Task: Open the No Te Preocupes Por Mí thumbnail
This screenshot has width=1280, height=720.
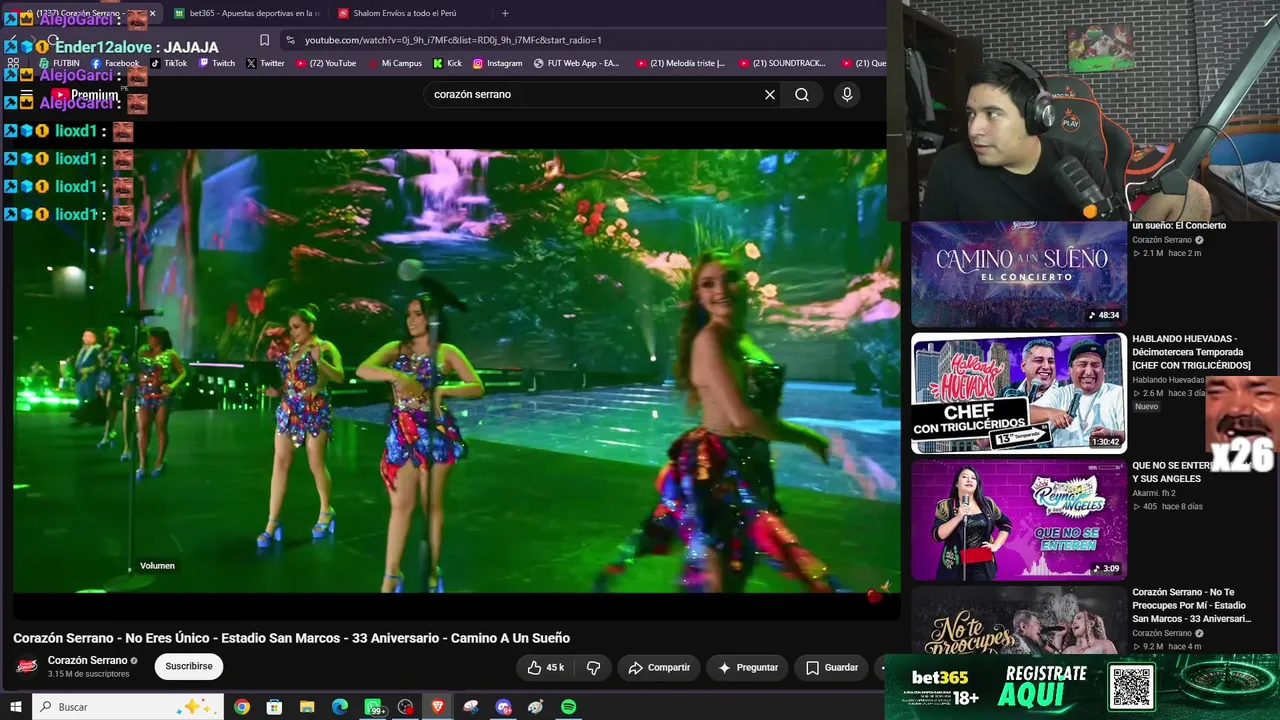Action: click(x=1018, y=620)
